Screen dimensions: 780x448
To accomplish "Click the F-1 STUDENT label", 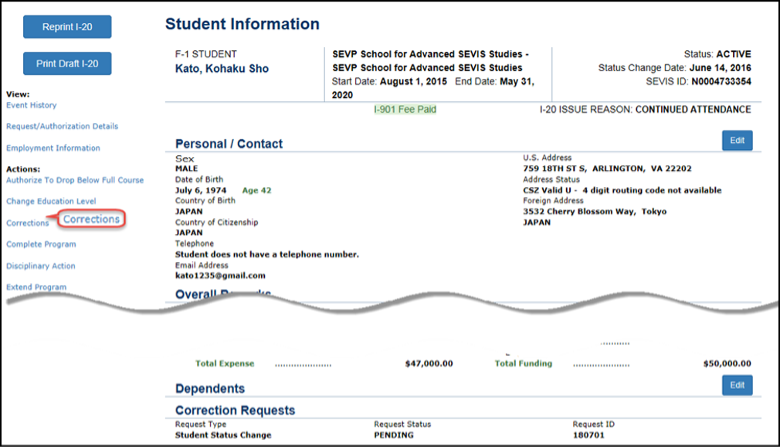I will [x=206, y=54].
